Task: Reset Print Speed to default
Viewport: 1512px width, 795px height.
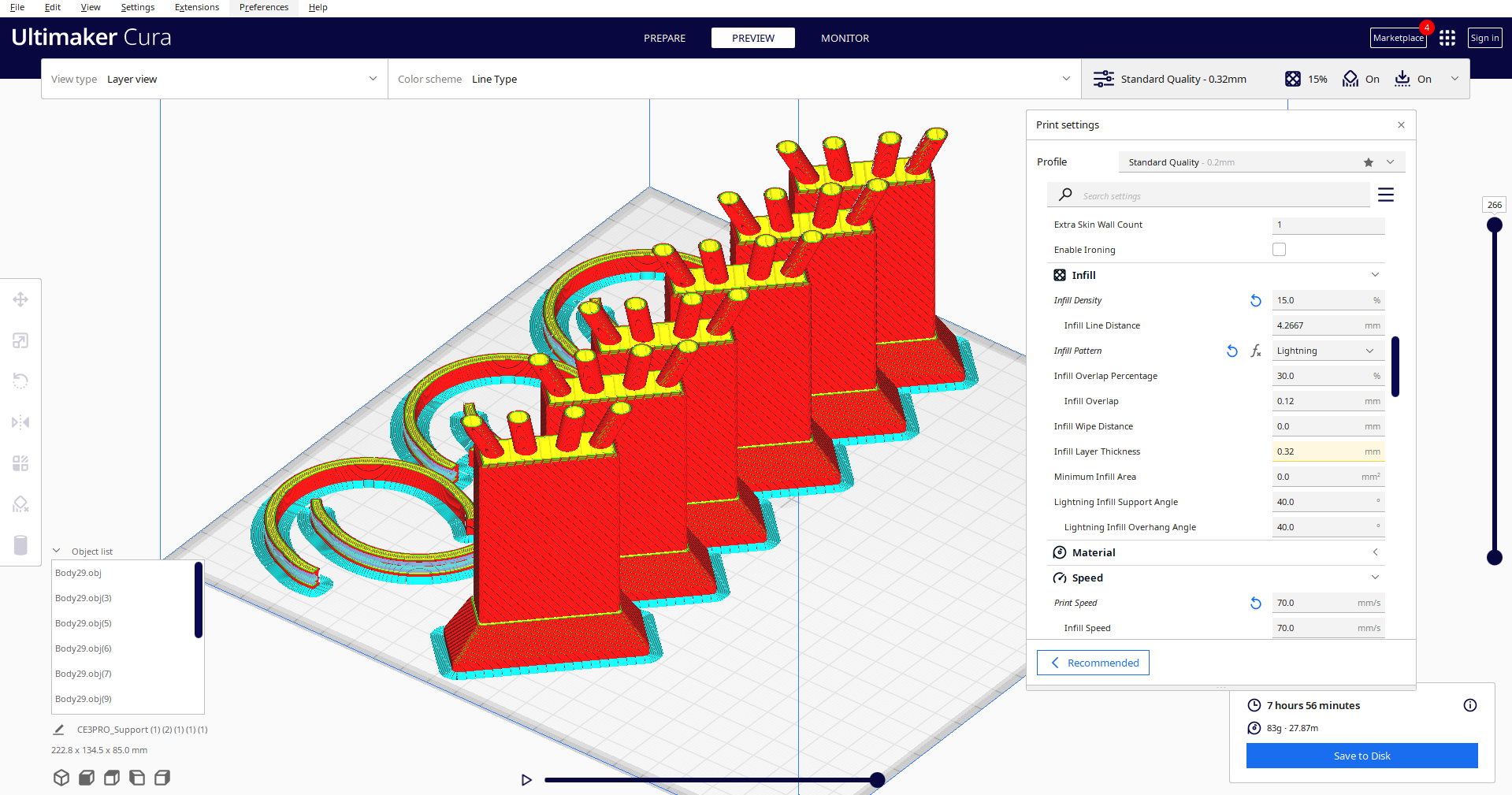Action: pyautogui.click(x=1256, y=603)
